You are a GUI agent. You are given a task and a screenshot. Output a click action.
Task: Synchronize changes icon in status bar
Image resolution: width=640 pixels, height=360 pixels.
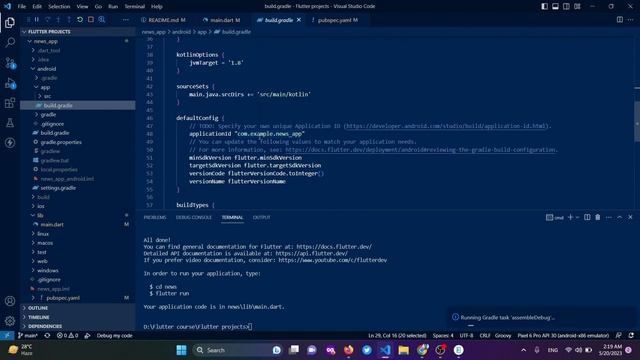pyautogui.click(x=47, y=336)
